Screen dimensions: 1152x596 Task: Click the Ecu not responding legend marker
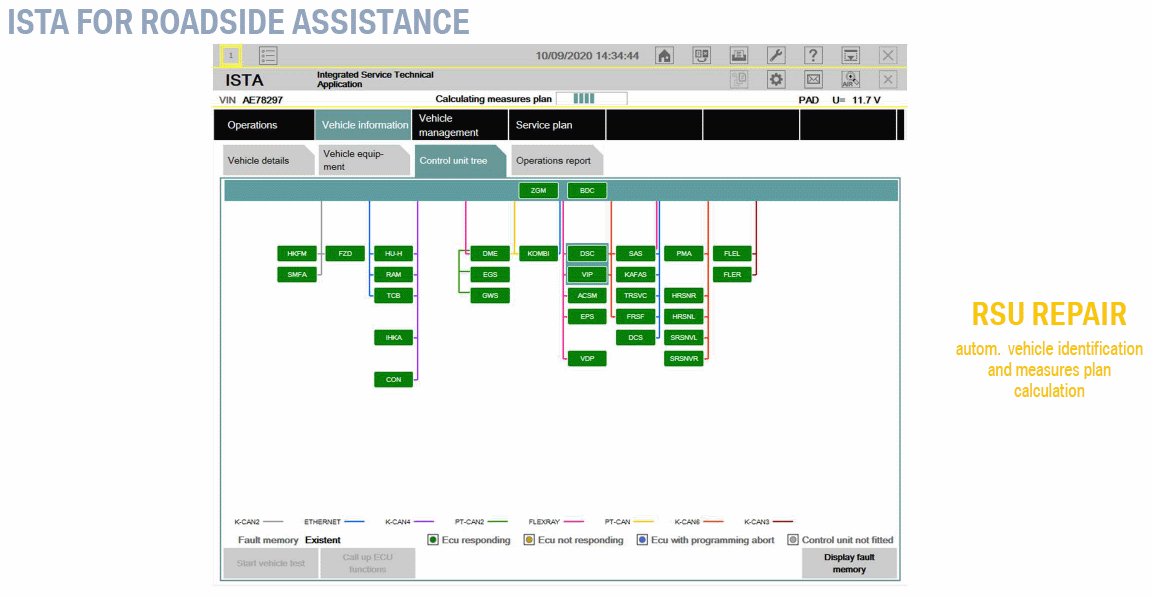tap(529, 540)
